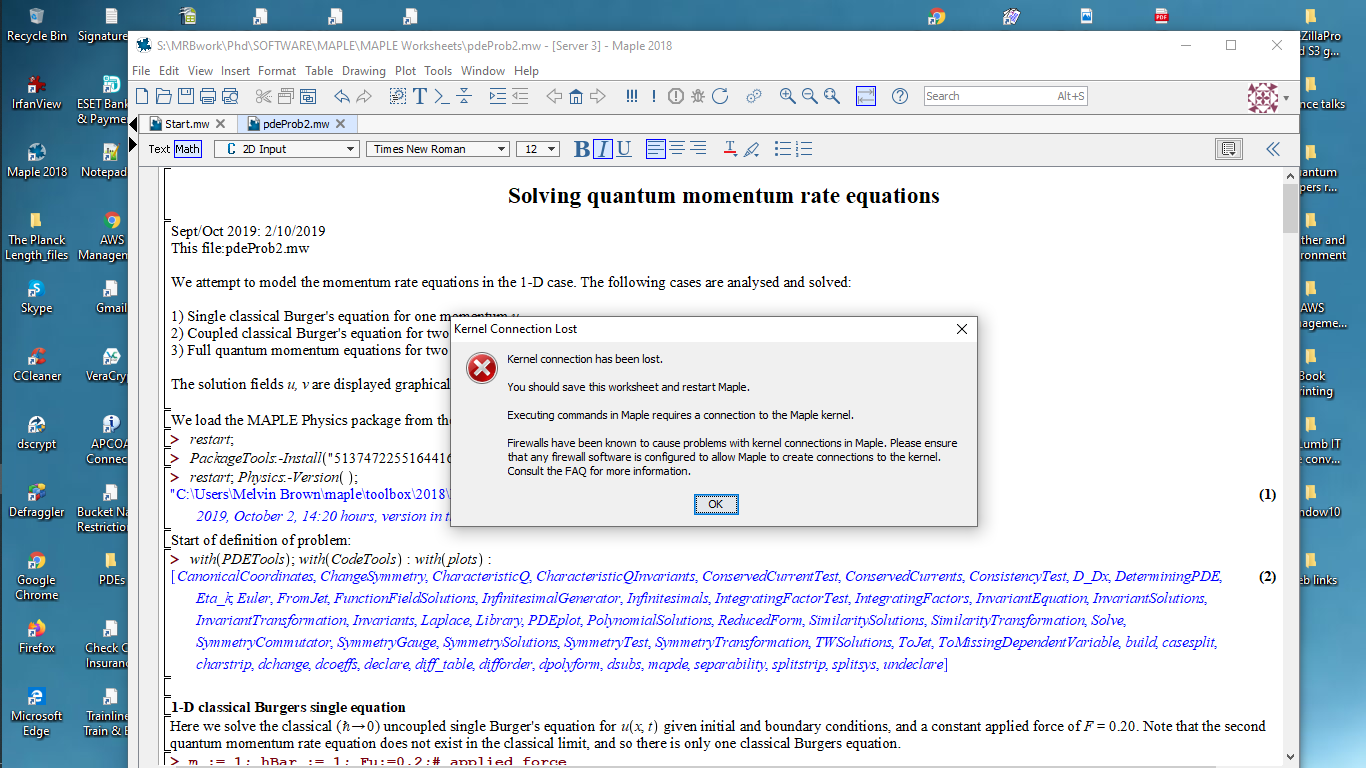Open the Format menu
This screenshot has width=1366, height=768.
(x=277, y=71)
